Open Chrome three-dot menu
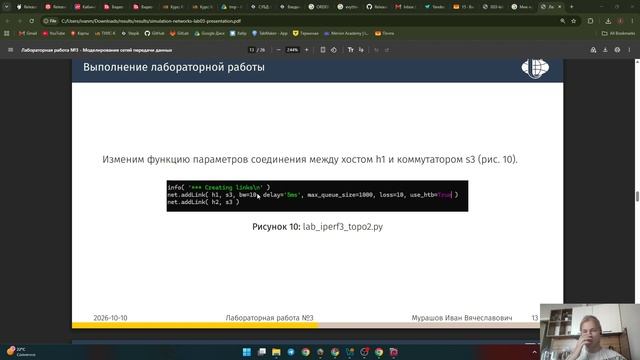Viewport: 640px width, 360px height. (x=632, y=21)
